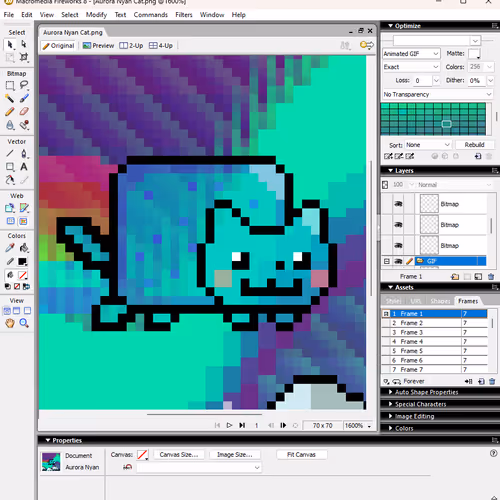Select the Brush tool
Image resolution: width=500 pixels, height=500 pixels.
click(24, 99)
